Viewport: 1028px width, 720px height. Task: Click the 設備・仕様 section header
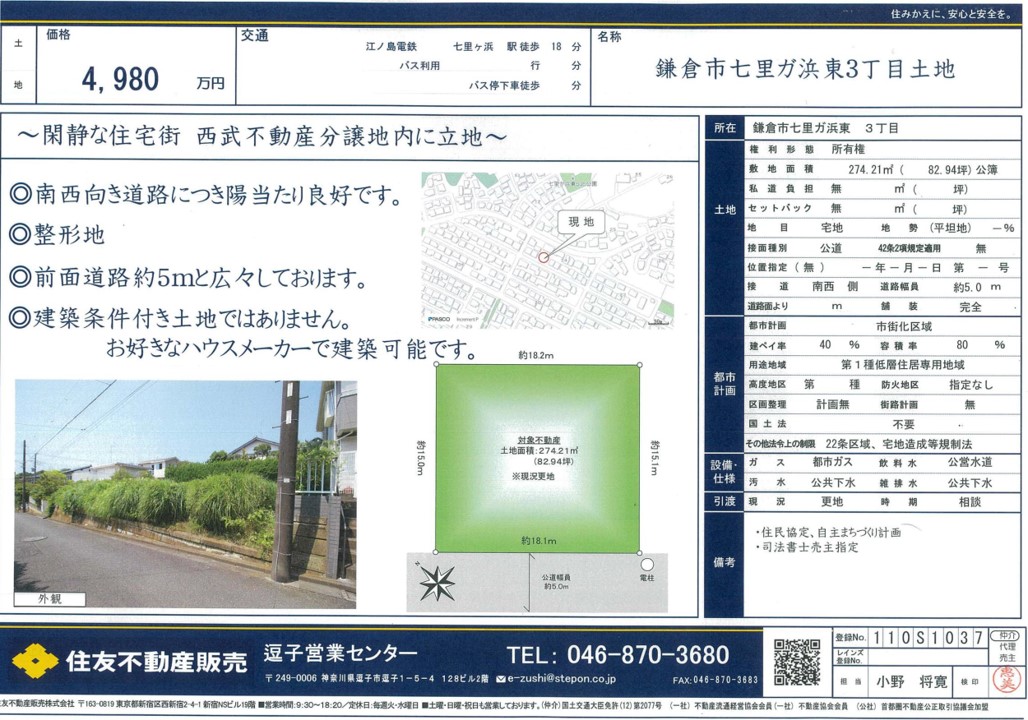pyautogui.click(x=724, y=472)
